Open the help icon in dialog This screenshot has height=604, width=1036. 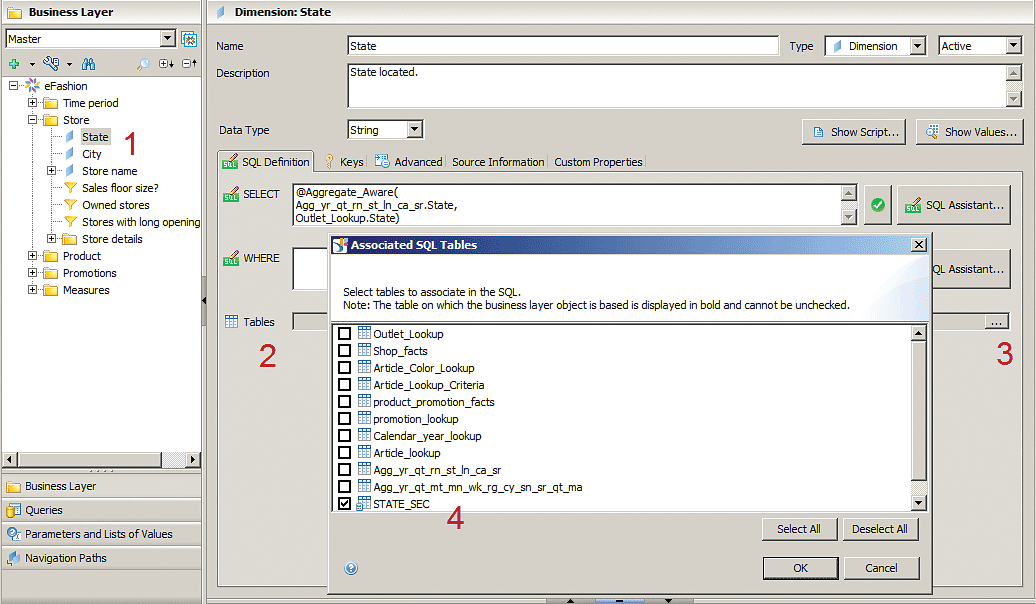[351, 568]
